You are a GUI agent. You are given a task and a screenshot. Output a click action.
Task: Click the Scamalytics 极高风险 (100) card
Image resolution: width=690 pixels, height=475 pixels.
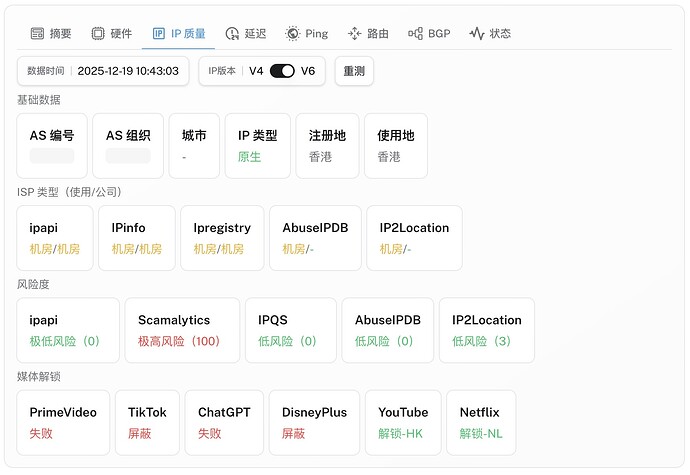182,330
